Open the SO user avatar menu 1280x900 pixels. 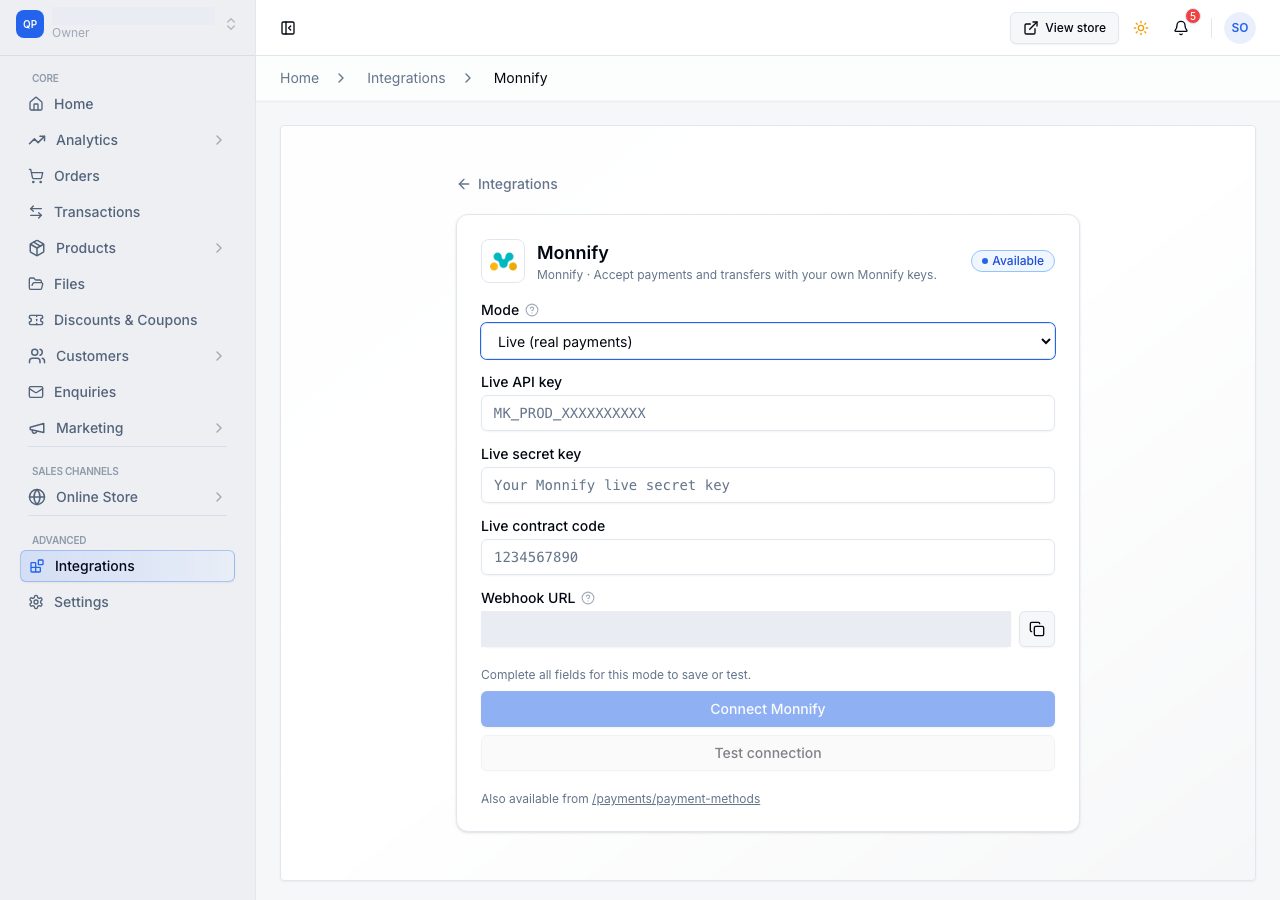pos(1240,28)
